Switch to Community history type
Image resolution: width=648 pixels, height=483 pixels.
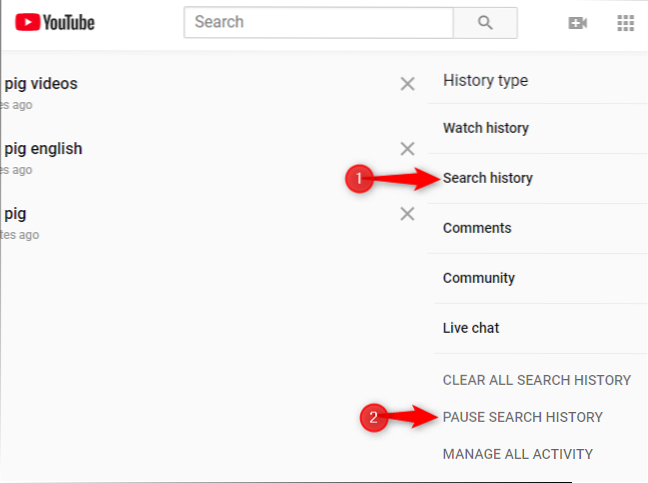pyautogui.click(x=479, y=278)
